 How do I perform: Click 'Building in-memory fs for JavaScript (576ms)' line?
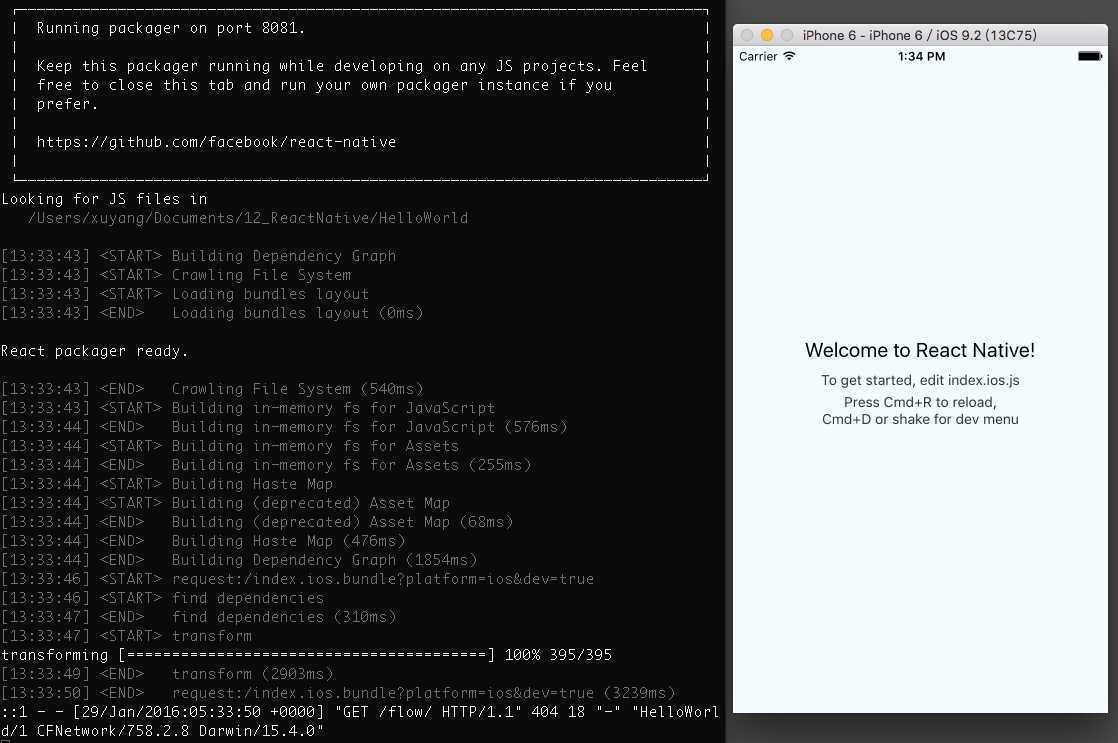click(x=284, y=427)
